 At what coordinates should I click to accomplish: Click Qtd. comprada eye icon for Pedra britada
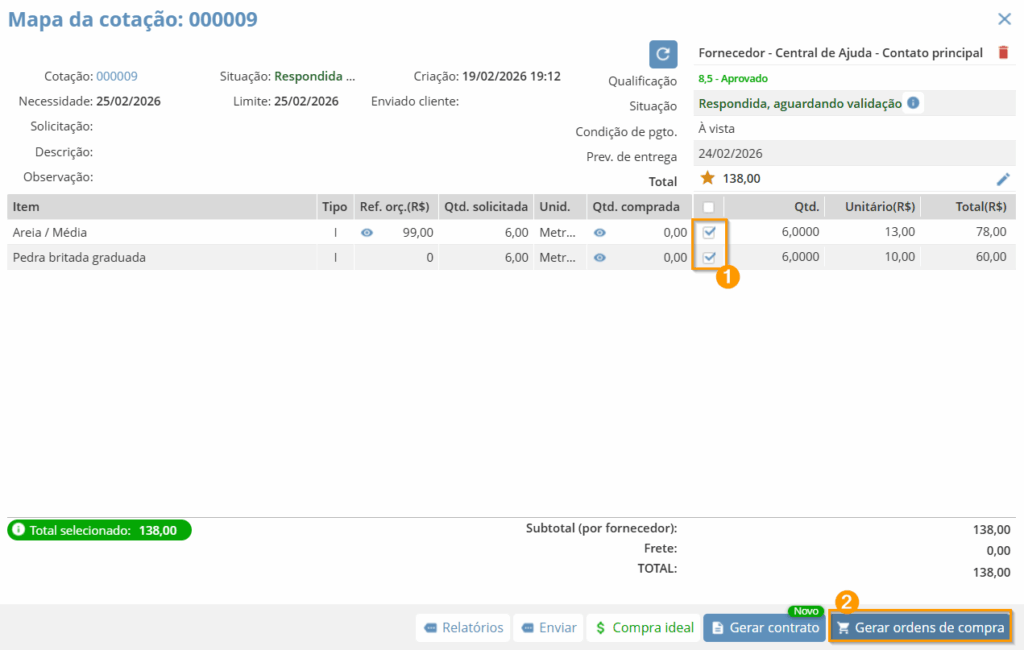(x=600, y=257)
